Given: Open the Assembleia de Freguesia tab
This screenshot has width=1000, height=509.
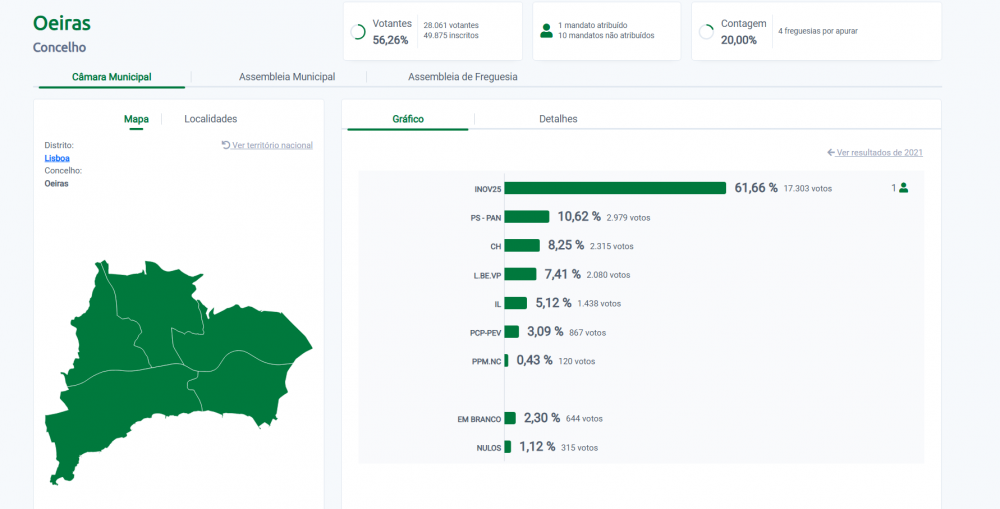Looking at the screenshot, I should [462, 77].
